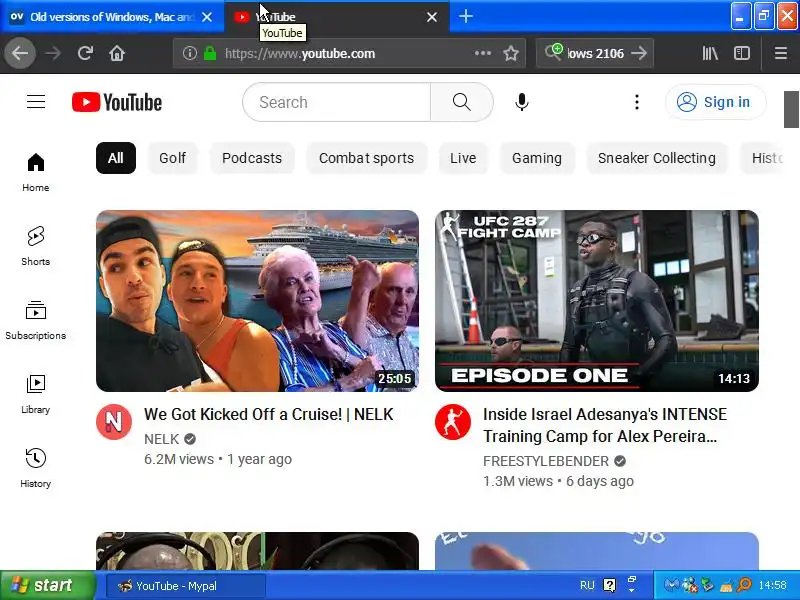Open page actions three-dot menu in address bar

pyautogui.click(x=483, y=53)
